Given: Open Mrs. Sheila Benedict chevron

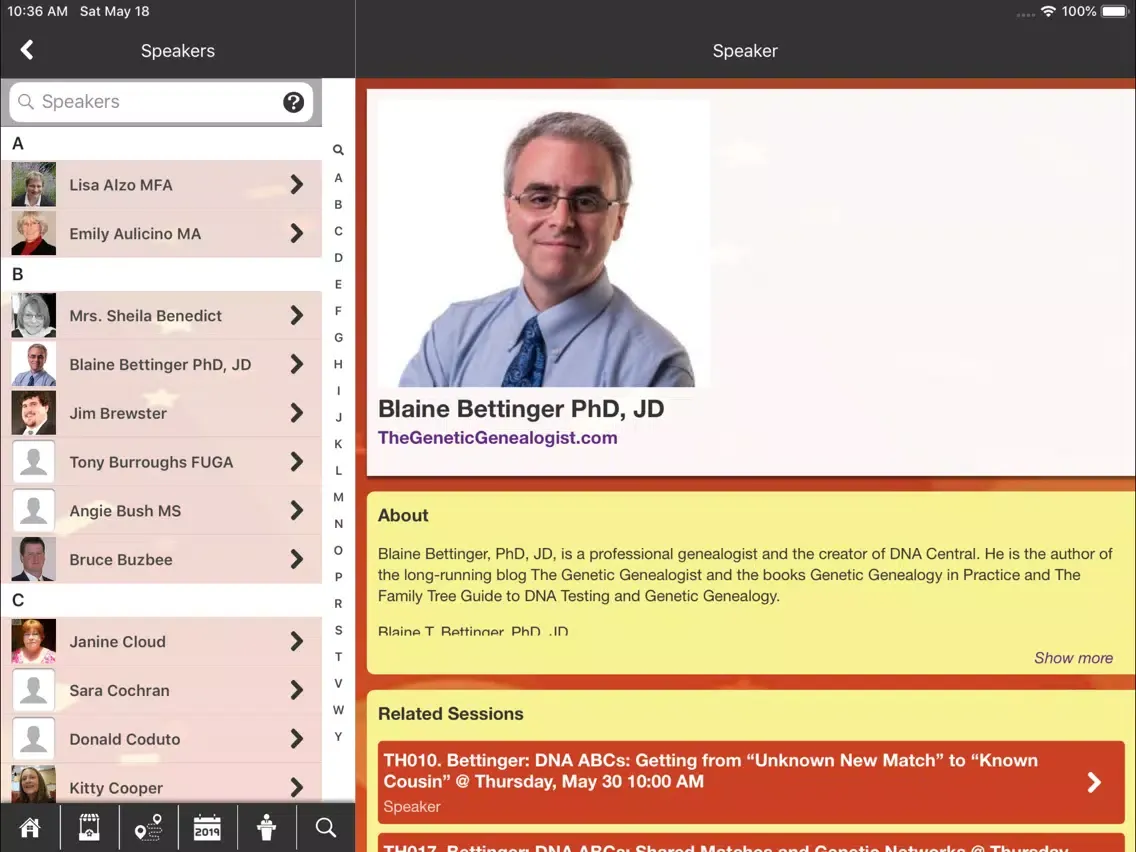Looking at the screenshot, I should click(296, 315).
